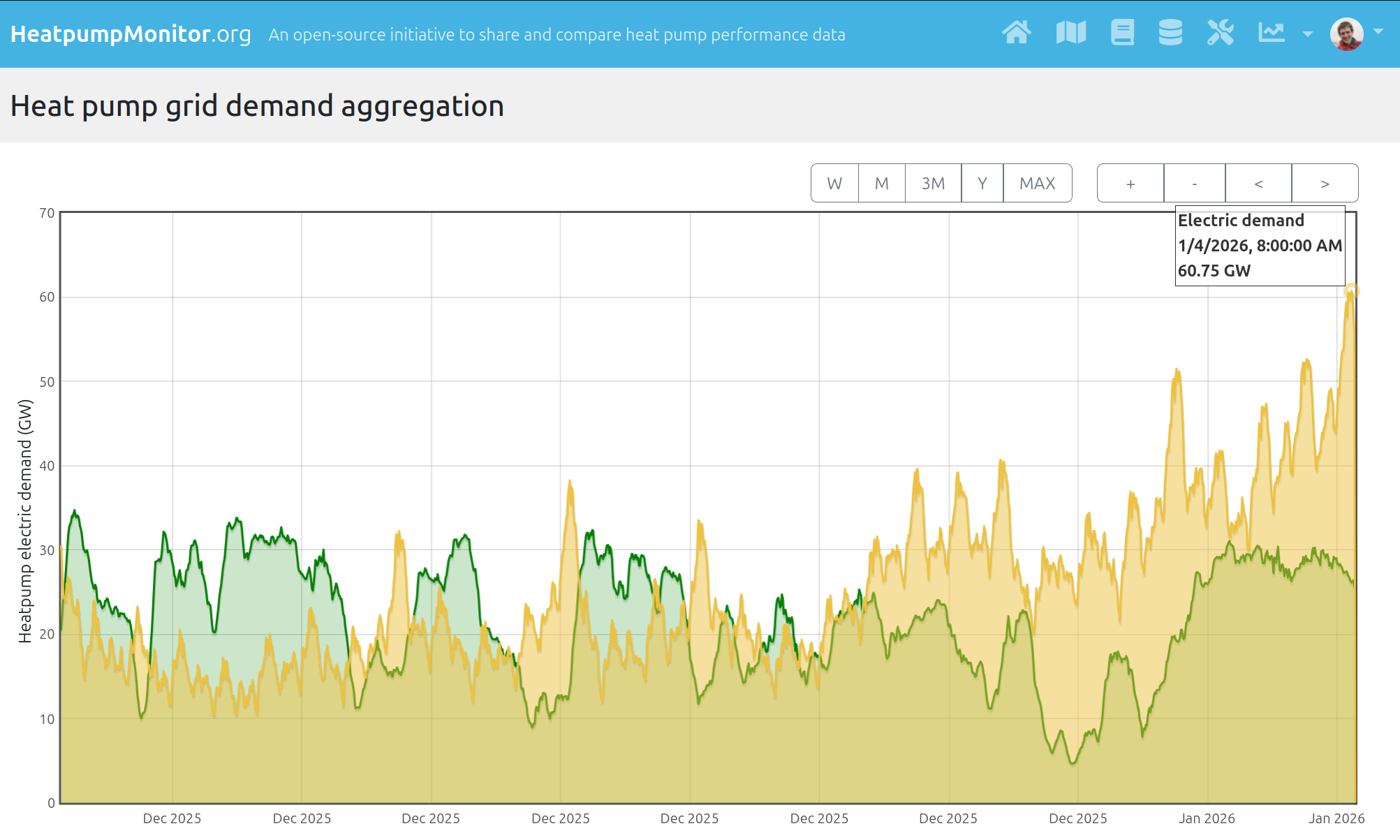The height and width of the screenshot is (840, 1400).
Task: Show the MAX time range
Action: tap(1037, 184)
